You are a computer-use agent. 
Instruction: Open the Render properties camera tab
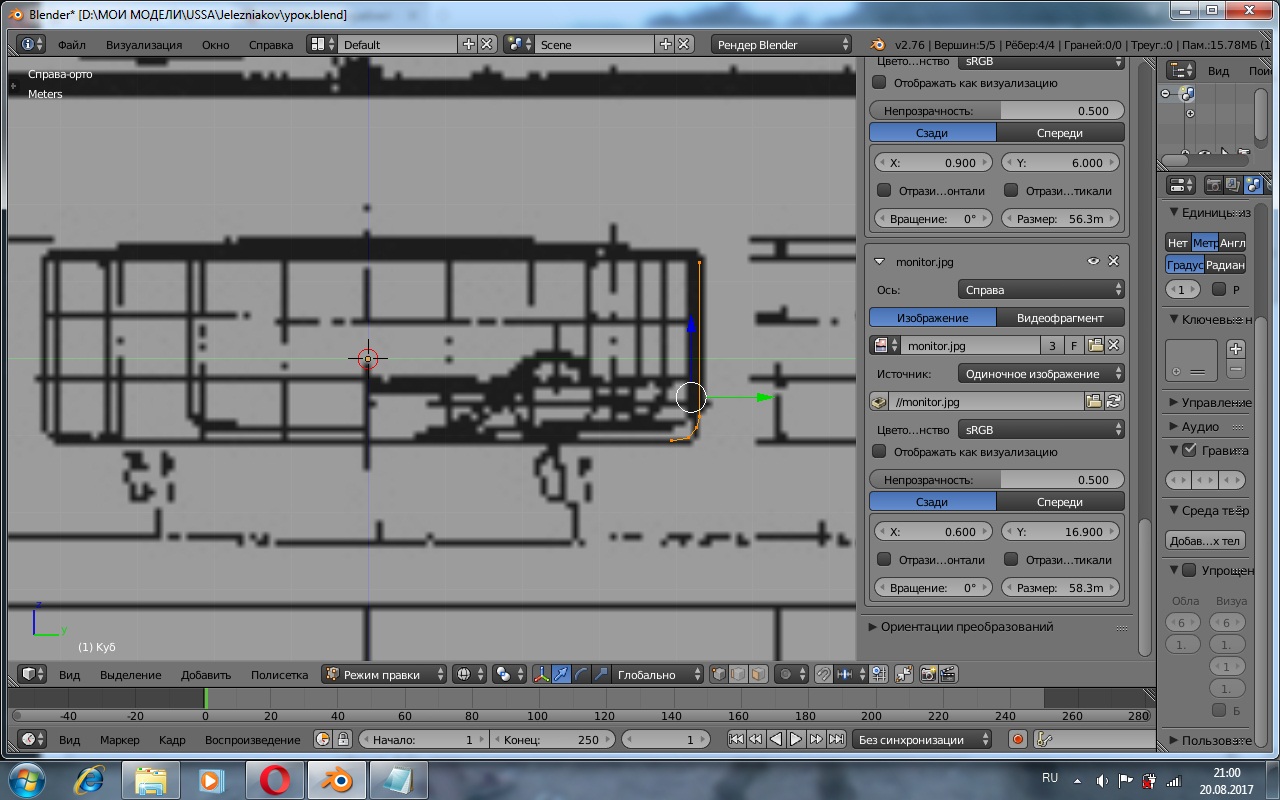(1213, 185)
